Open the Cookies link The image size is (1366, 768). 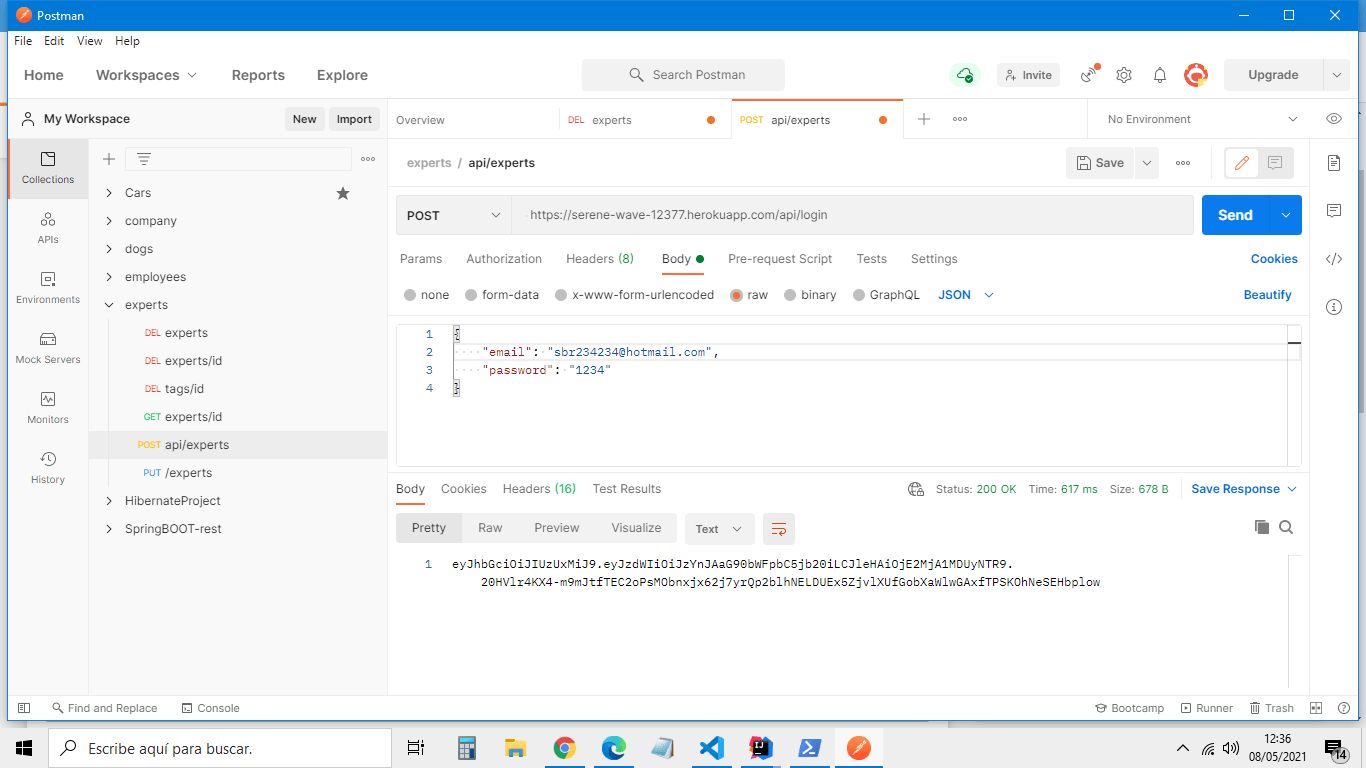[1274, 259]
